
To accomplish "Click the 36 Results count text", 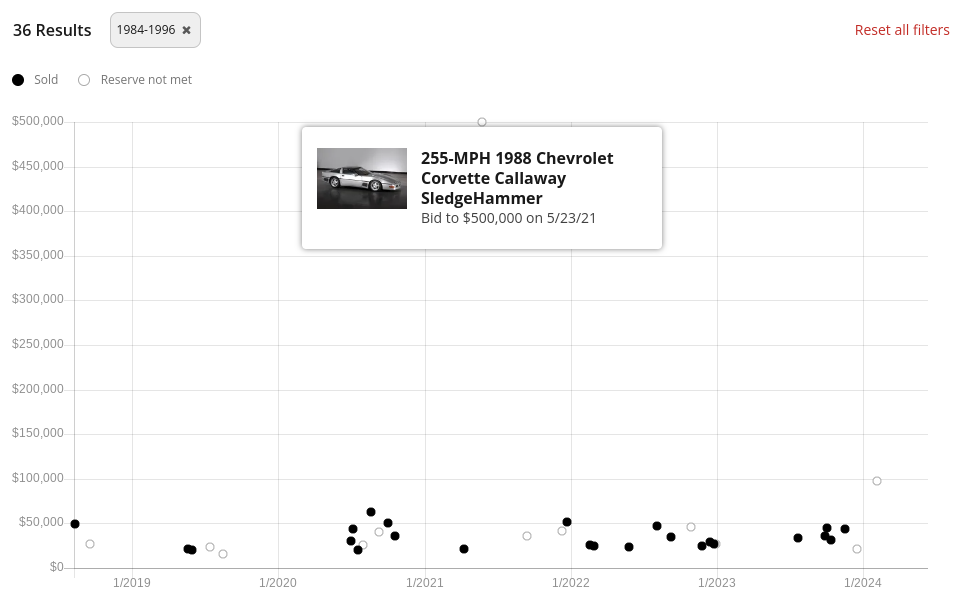I will (52, 30).
